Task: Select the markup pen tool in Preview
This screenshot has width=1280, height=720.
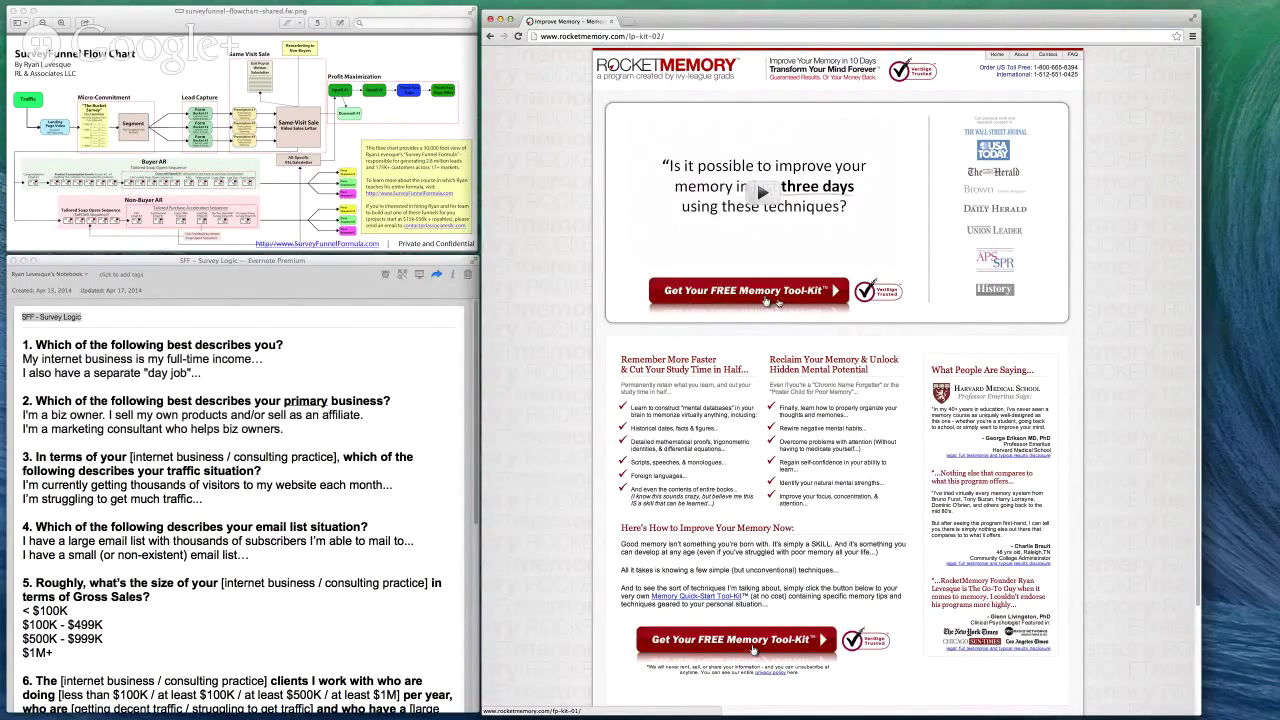Action: (x=288, y=22)
